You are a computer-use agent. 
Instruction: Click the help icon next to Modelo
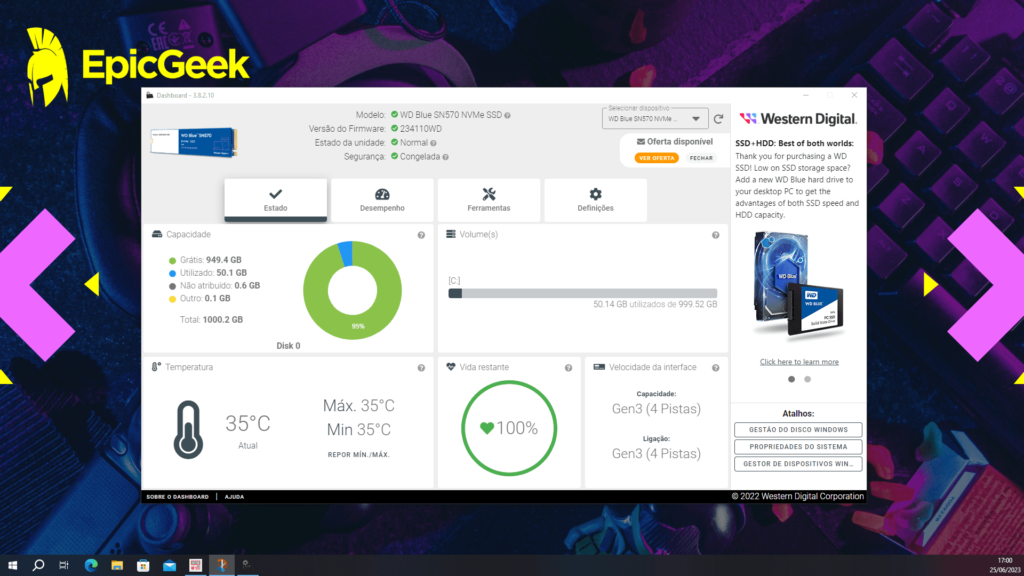click(508, 114)
